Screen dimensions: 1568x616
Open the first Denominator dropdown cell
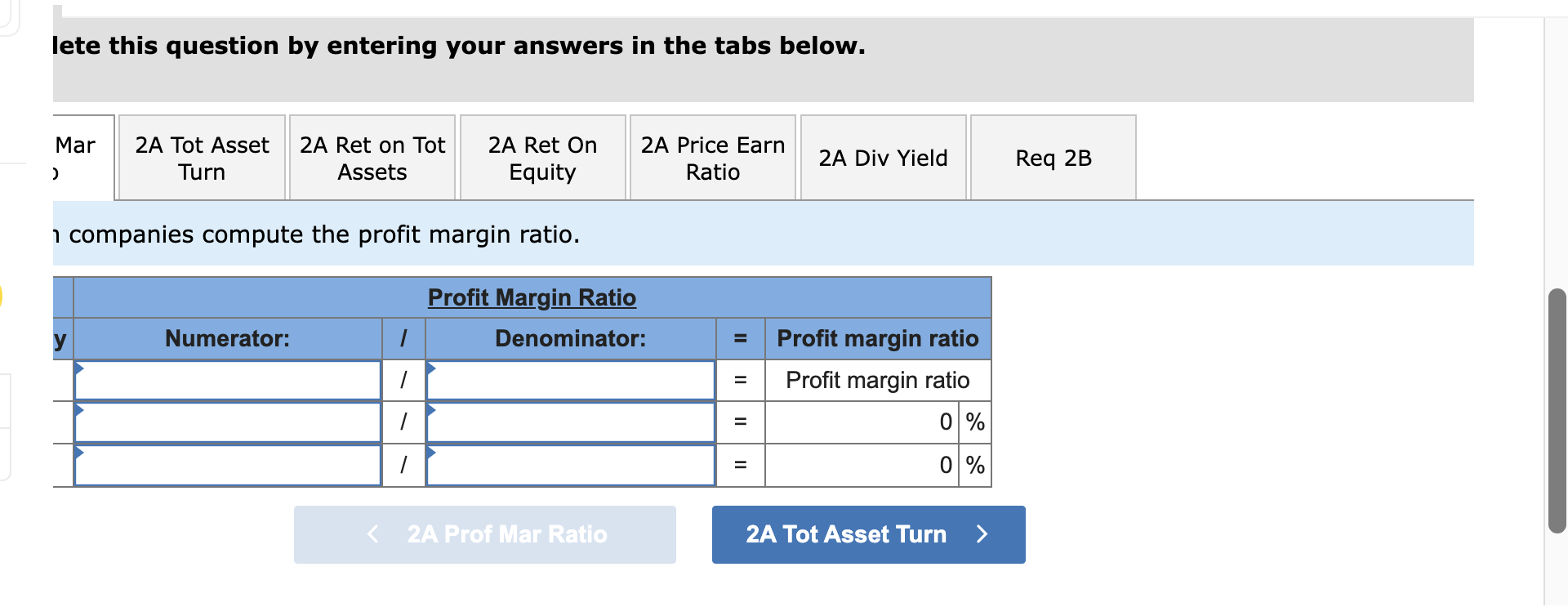(570, 380)
